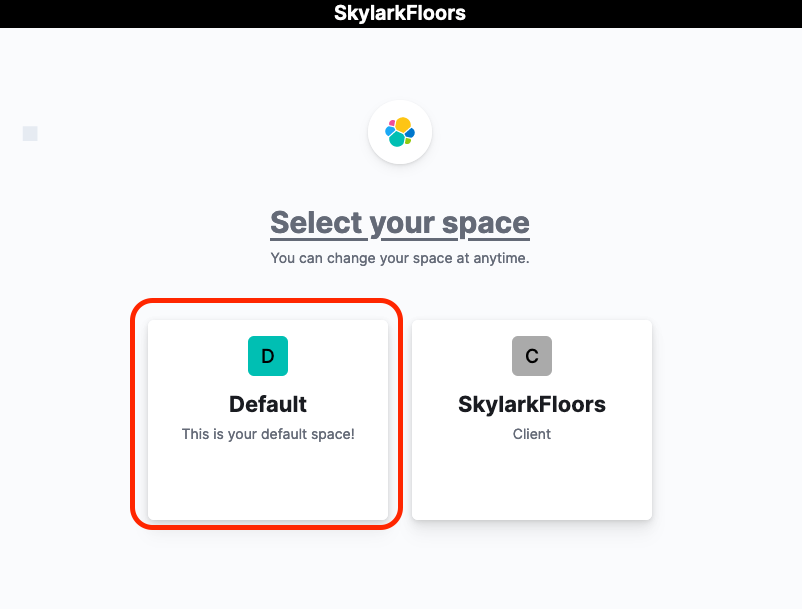Click the gray "C" avatar on the SkylarkFloors card
802x609 pixels.
click(x=531, y=356)
